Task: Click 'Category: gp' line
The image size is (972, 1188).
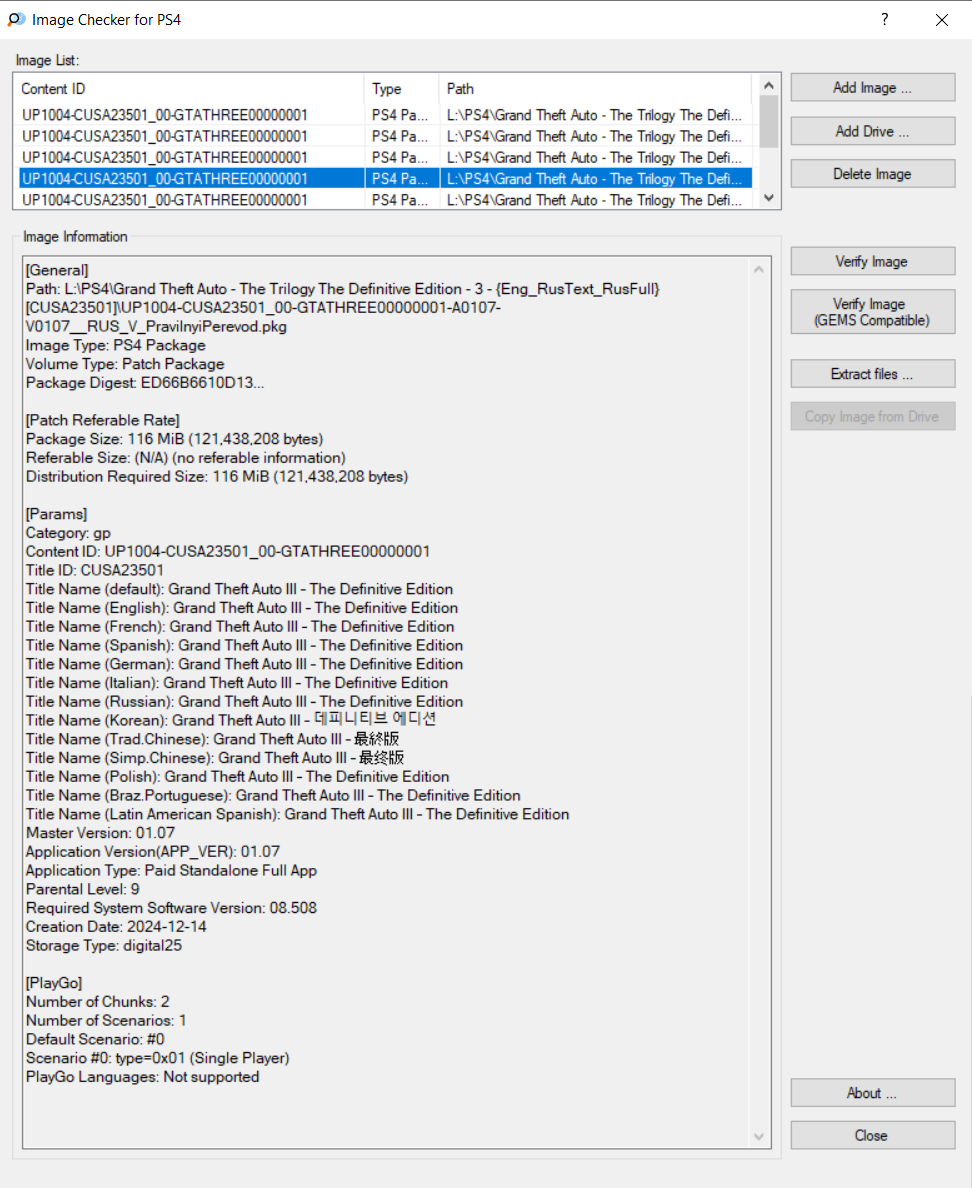Action: [68, 533]
